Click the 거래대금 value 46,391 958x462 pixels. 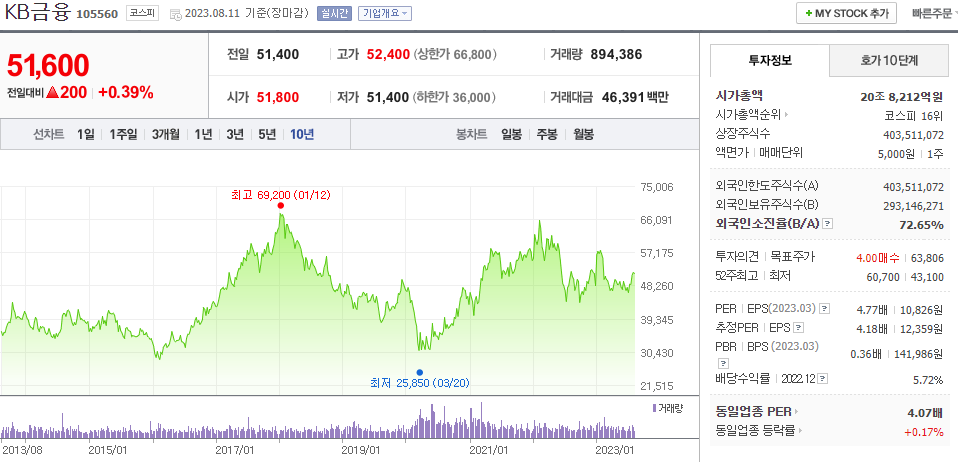[x=623, y=97]
